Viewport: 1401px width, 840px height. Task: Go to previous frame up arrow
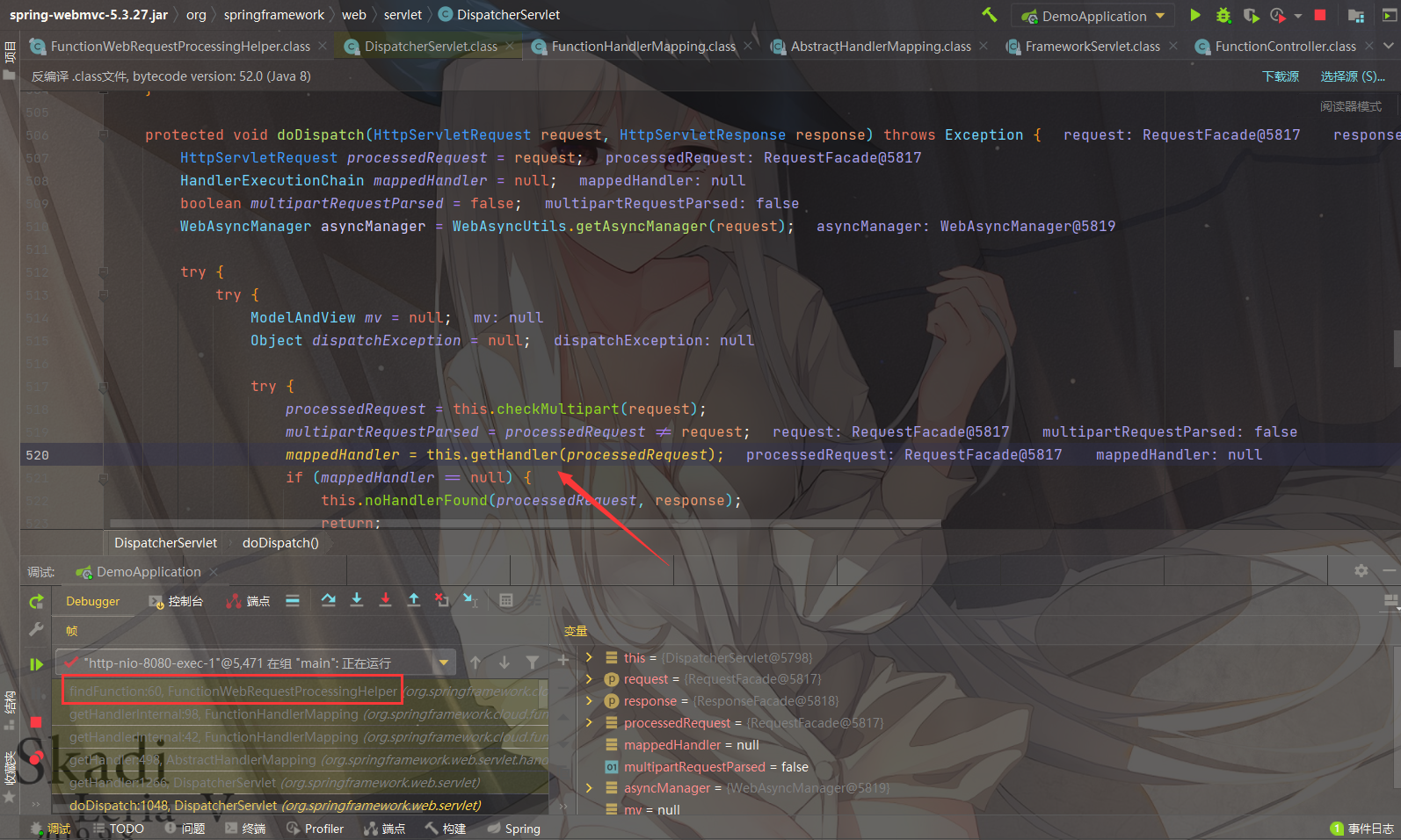tap(475, 663)
